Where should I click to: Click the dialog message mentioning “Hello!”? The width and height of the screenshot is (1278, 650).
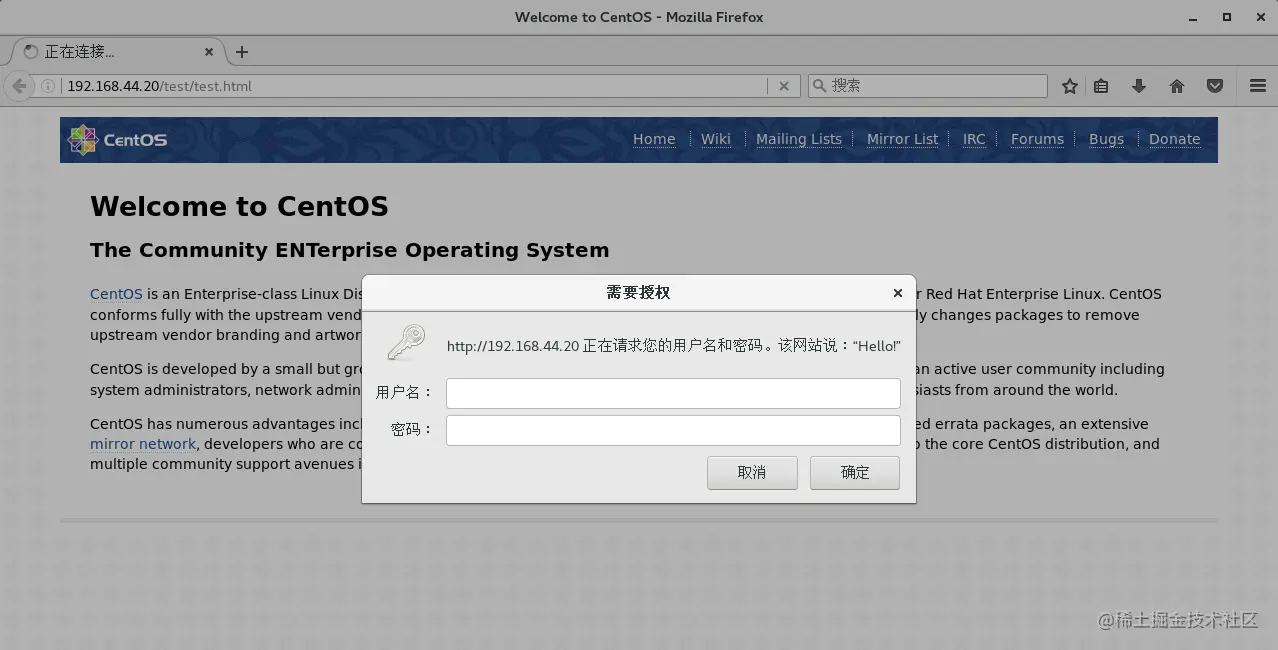(674, 346)
